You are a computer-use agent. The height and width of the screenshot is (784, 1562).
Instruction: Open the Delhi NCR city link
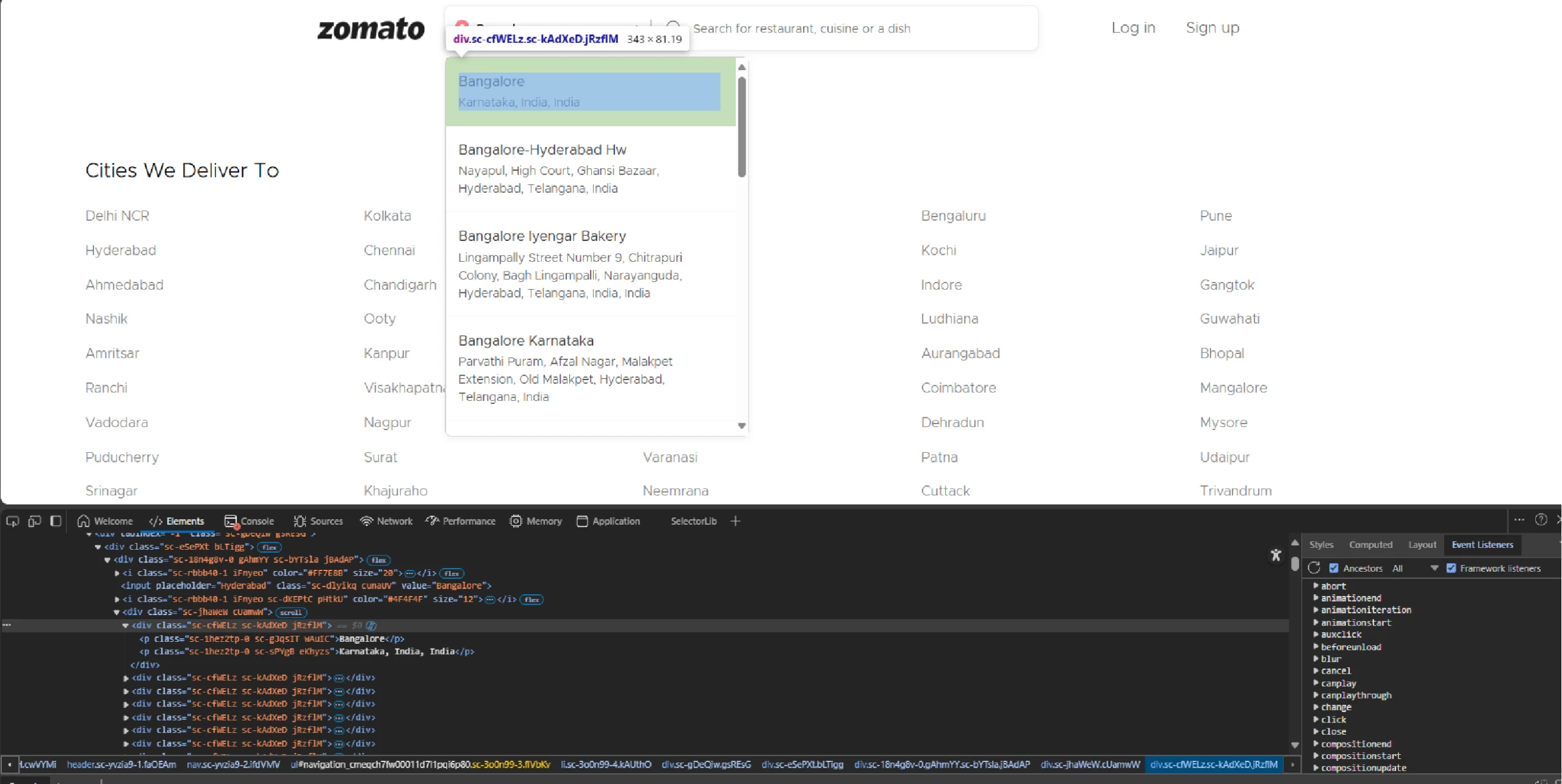click(117, 215)
